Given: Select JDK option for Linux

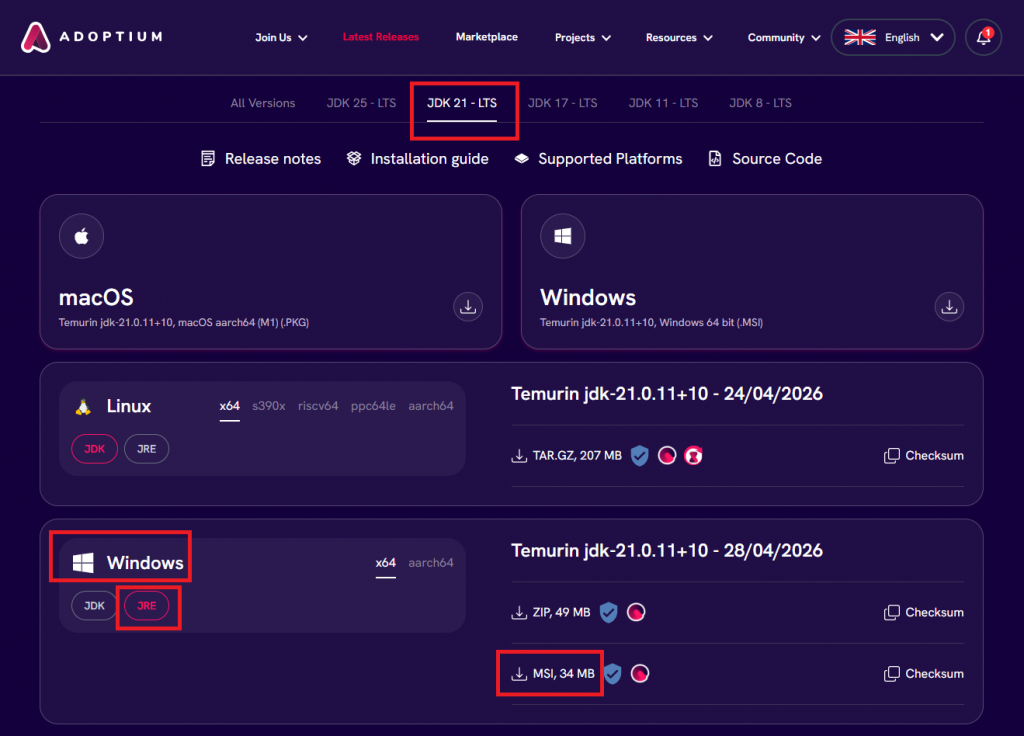Looking at the screenshot, I should pyautogui.click(x=95, y=449).
